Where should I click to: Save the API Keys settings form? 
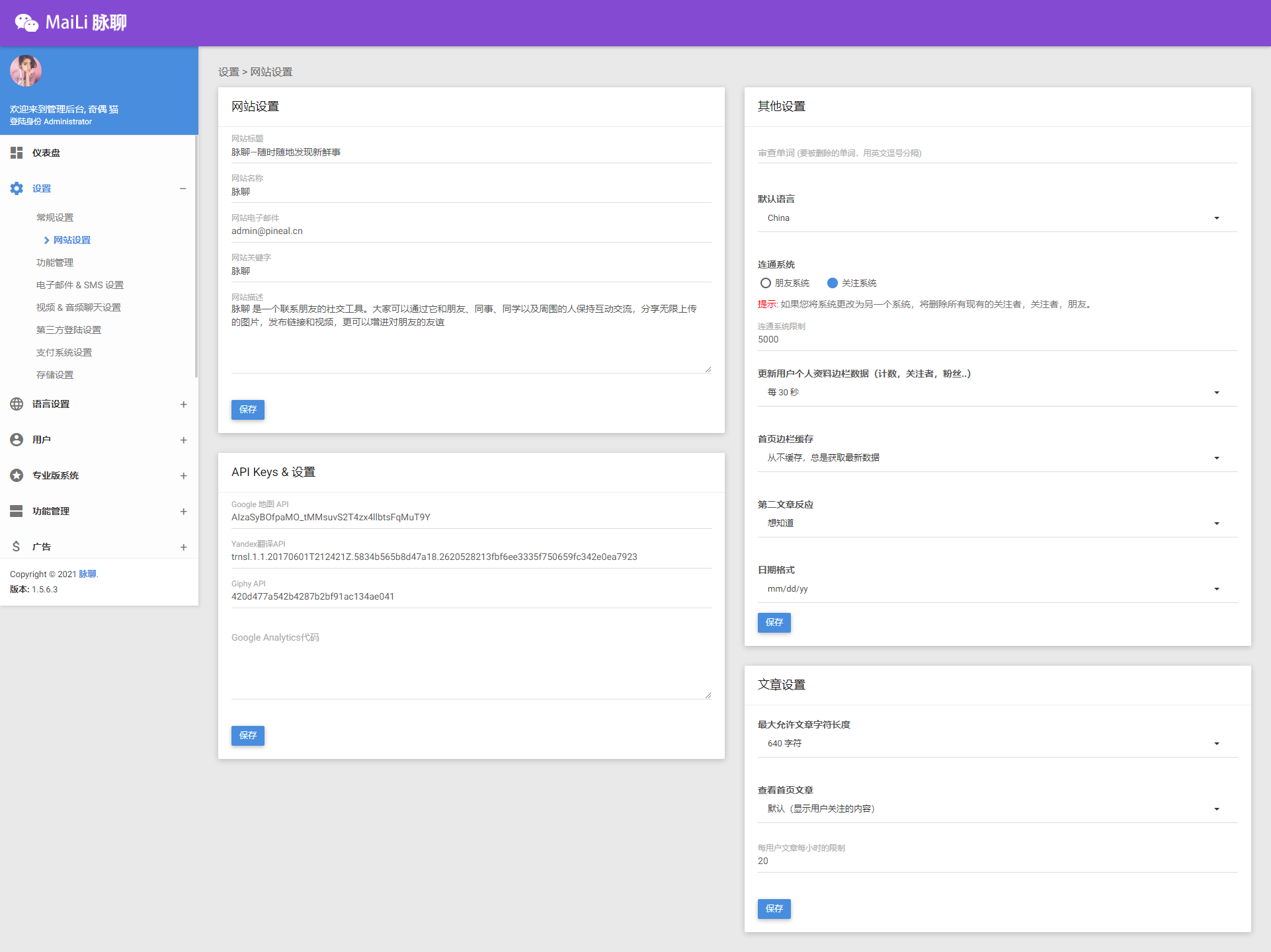pos(248,736)
